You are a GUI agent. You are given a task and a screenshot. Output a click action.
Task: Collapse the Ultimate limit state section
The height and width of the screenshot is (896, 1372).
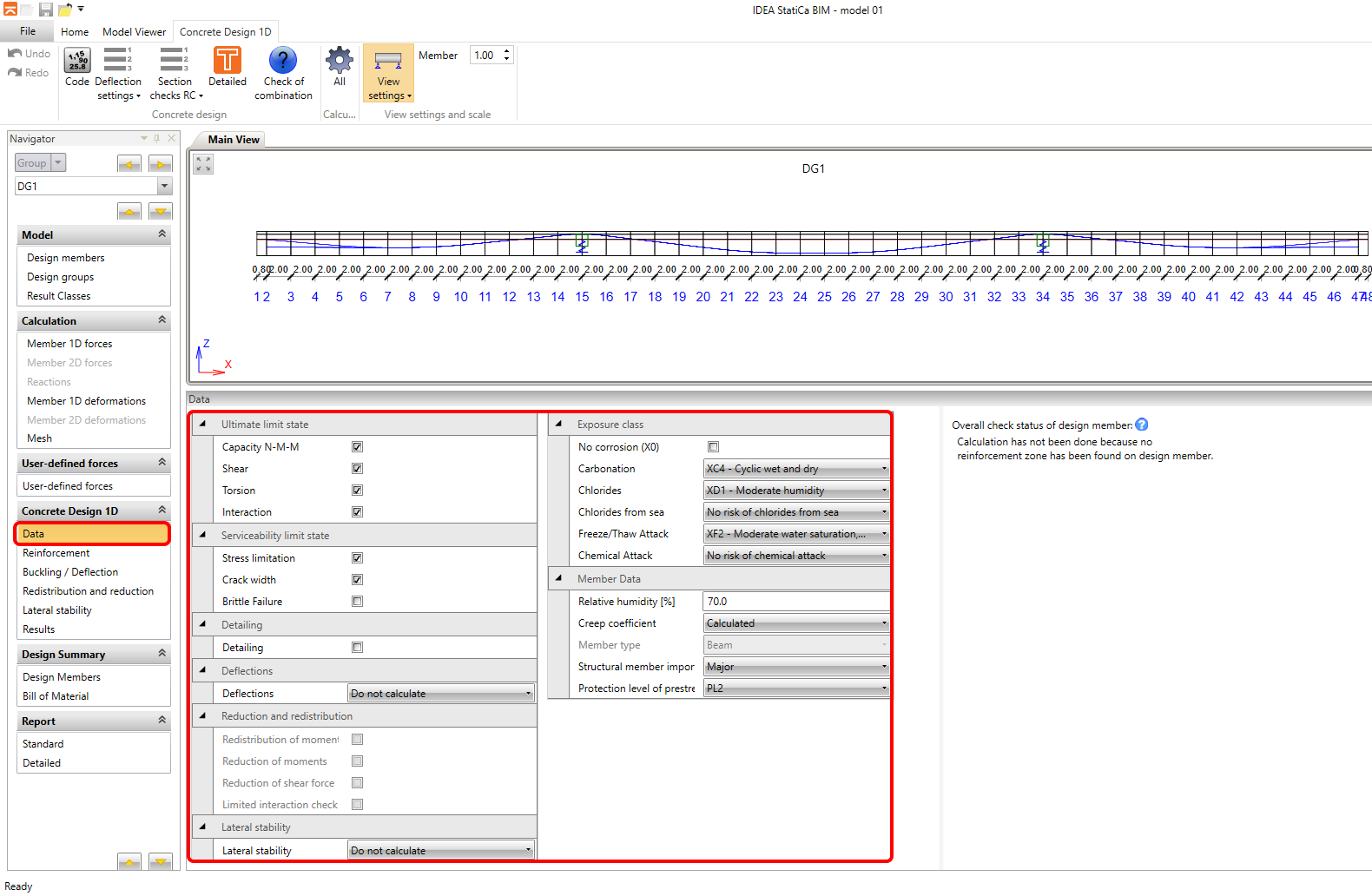203,425
